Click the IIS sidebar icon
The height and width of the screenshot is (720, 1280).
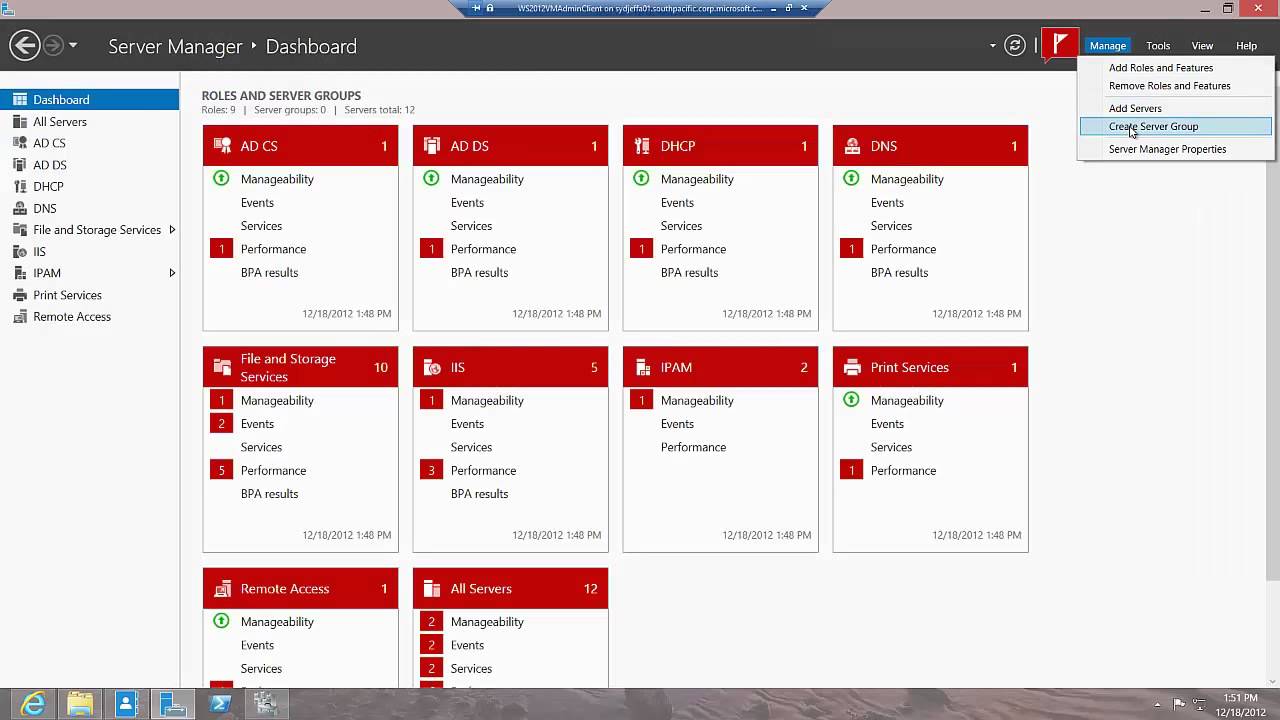[x=19, y=252]
